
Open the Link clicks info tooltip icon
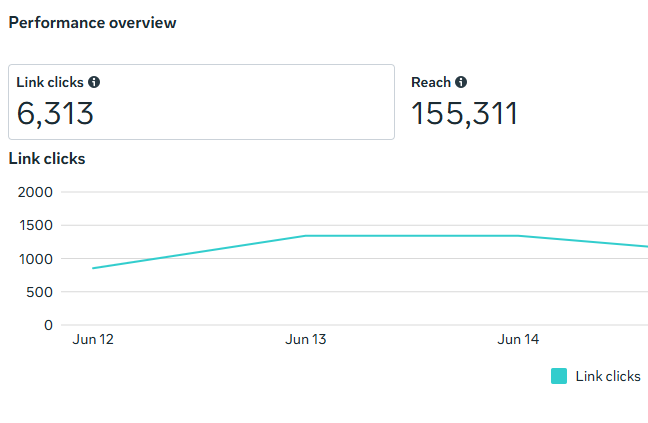pos(94,82)
